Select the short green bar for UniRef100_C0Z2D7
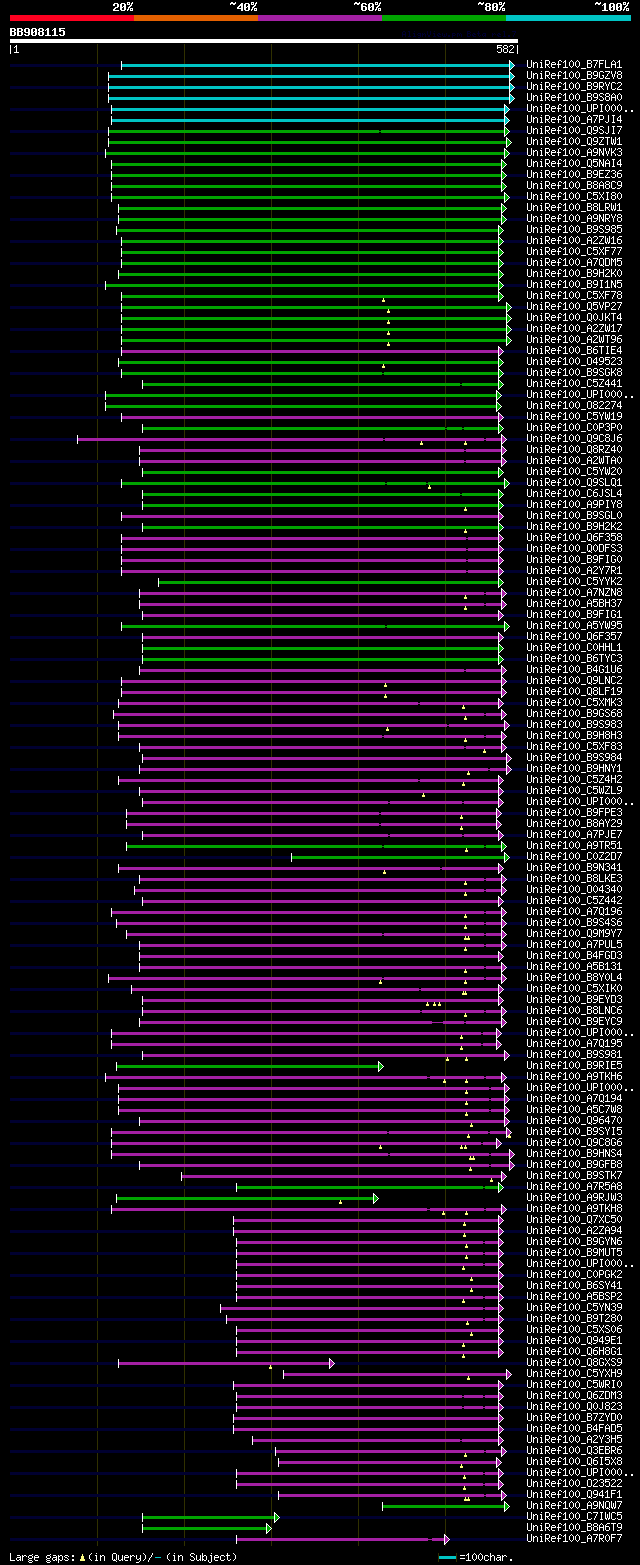This screenshot has height=1565, width=640. coord(400,857)
